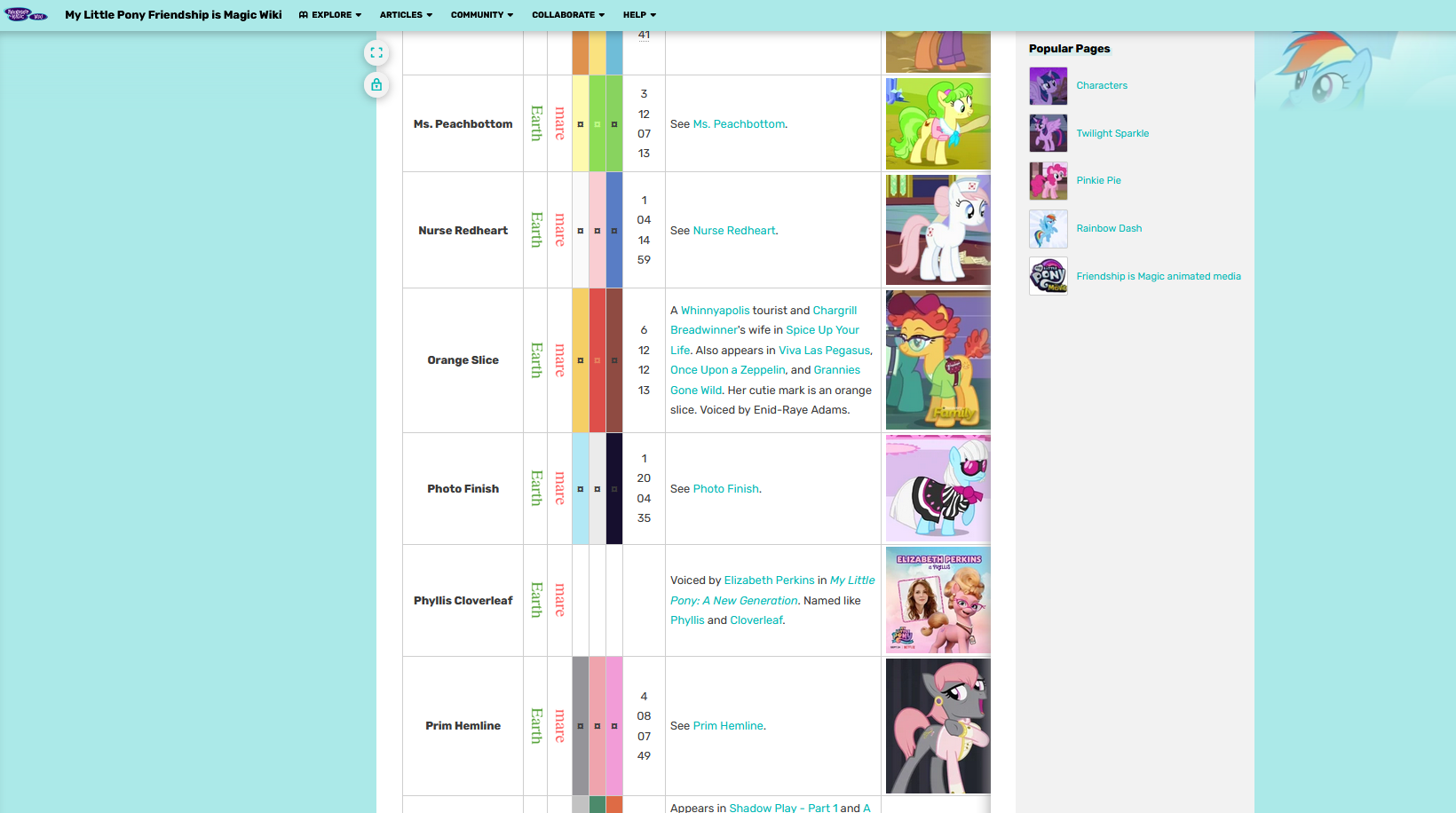Viewport: 1456px width, 813px height.
Task: Open the Pinkie Pie thumbnail icon
Action: pos(1048,181)
